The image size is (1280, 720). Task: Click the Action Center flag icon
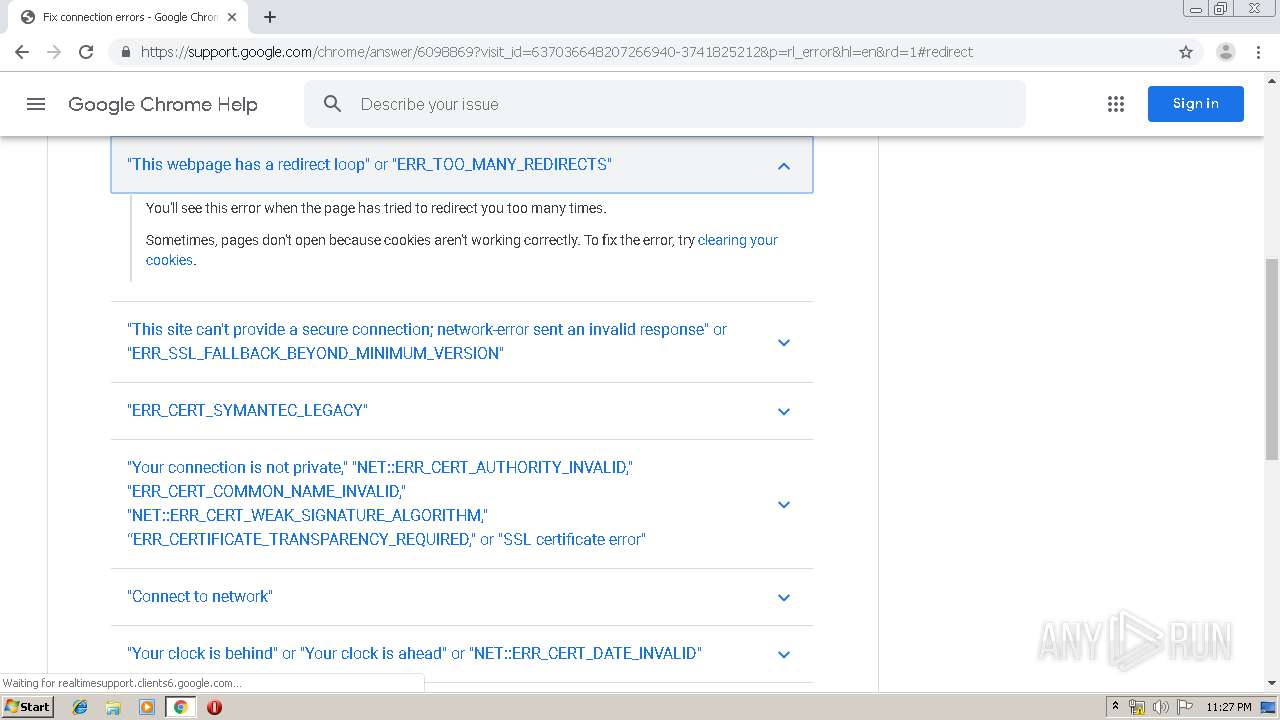1183,707
